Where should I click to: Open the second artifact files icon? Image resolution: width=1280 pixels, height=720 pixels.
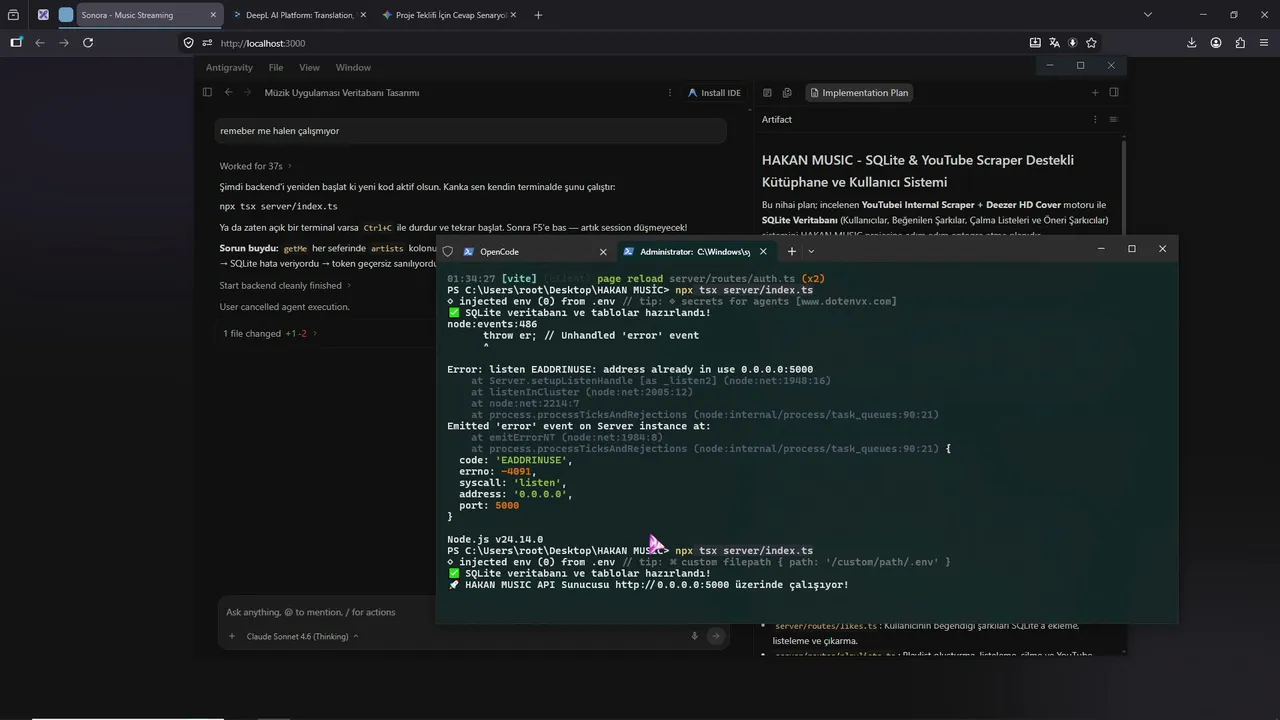787,92
